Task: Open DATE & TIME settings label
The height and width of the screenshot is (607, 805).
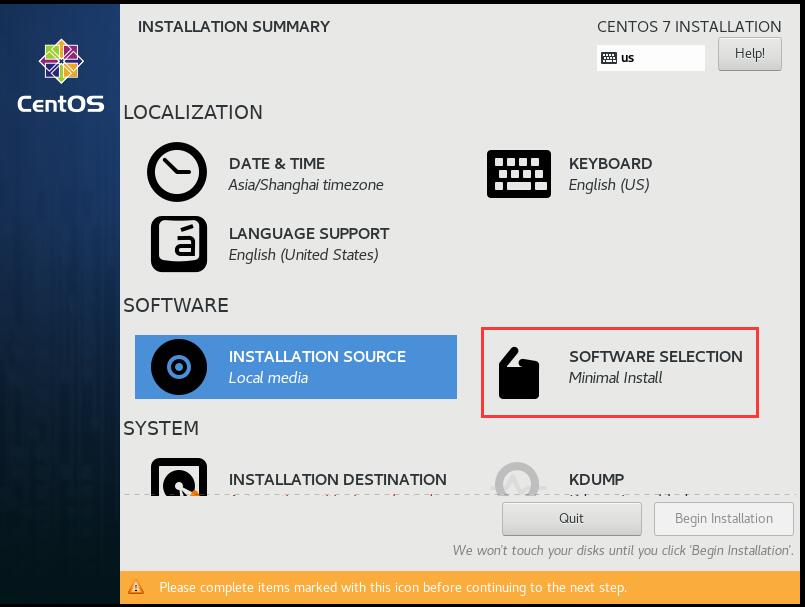Action: pos(277,164)
